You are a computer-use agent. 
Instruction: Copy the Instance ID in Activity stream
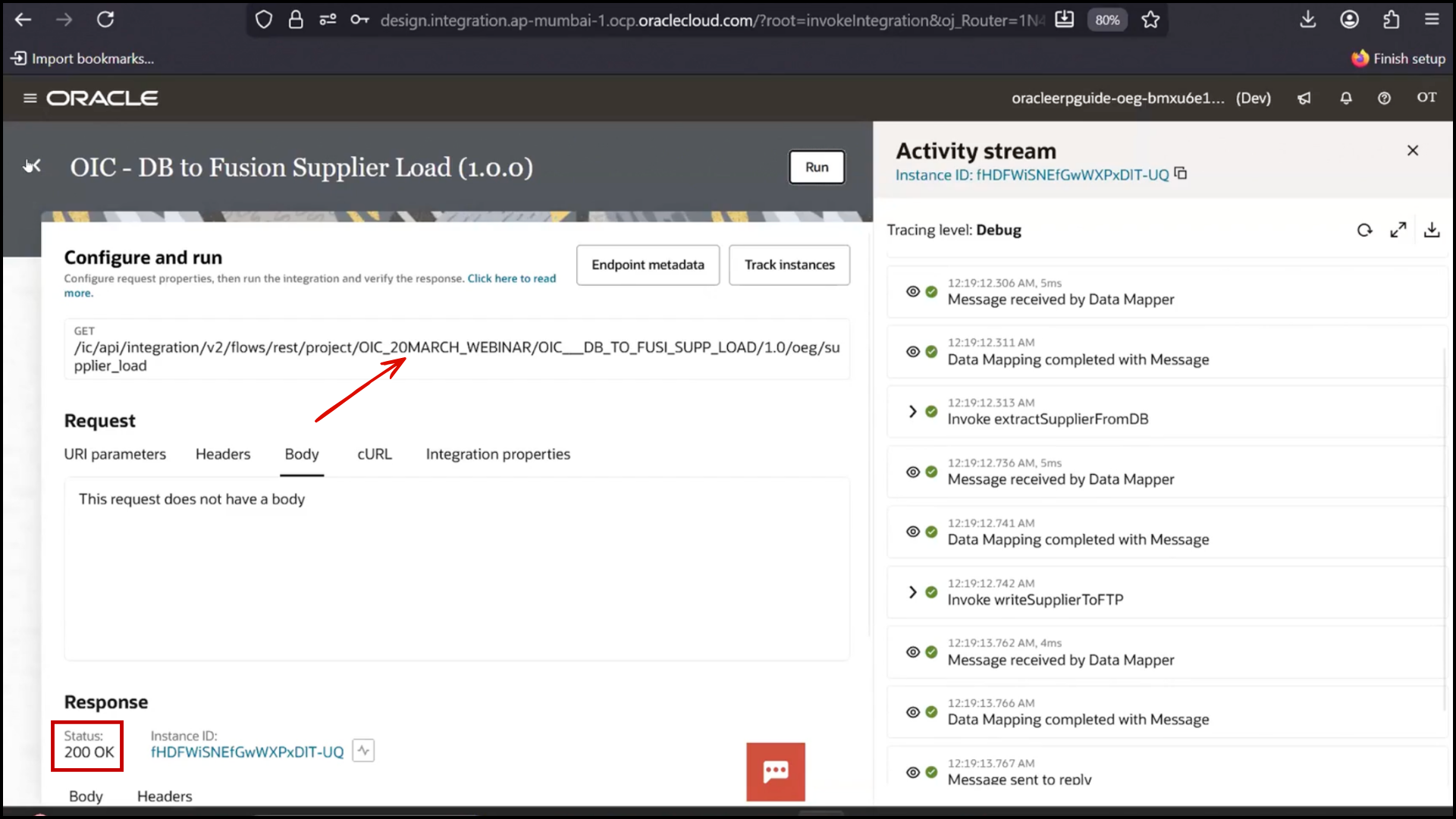click(x=1181, y=174)
